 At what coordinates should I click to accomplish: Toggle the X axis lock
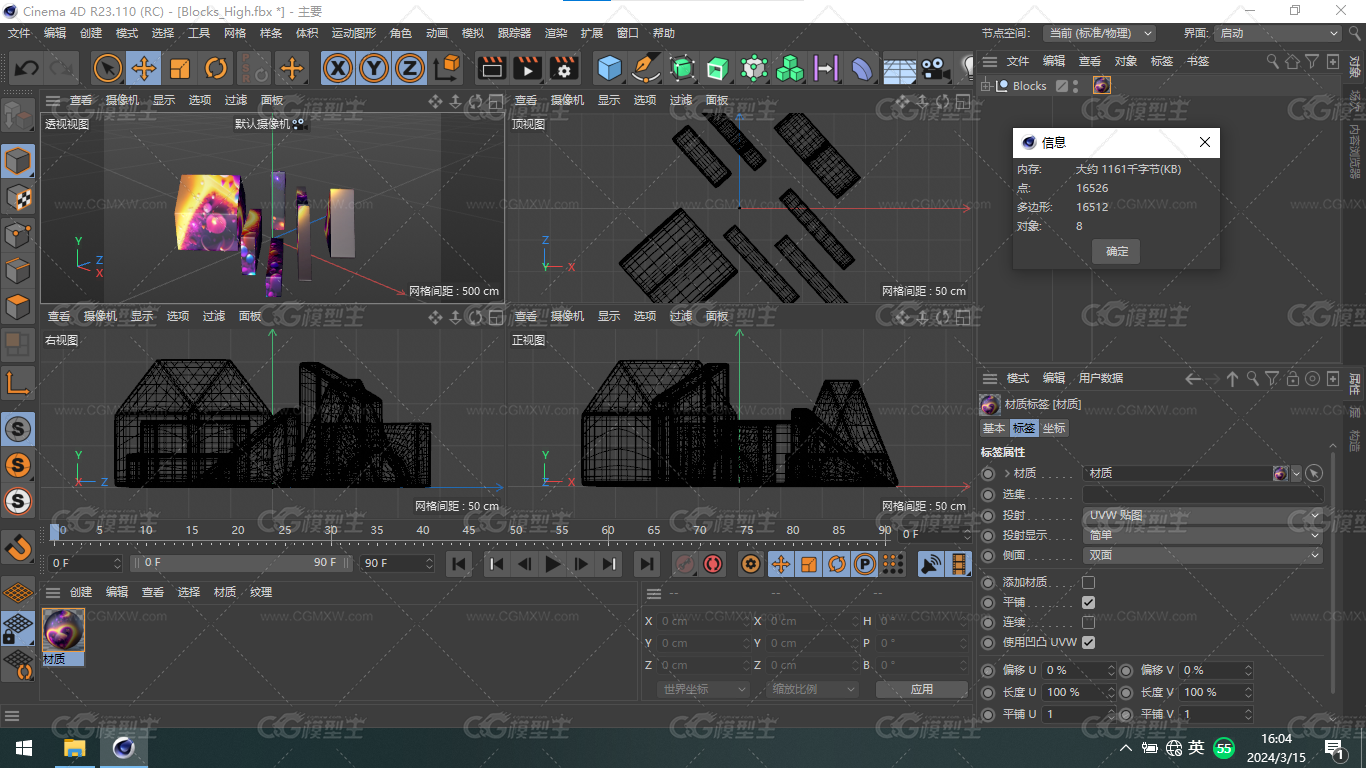339,68
